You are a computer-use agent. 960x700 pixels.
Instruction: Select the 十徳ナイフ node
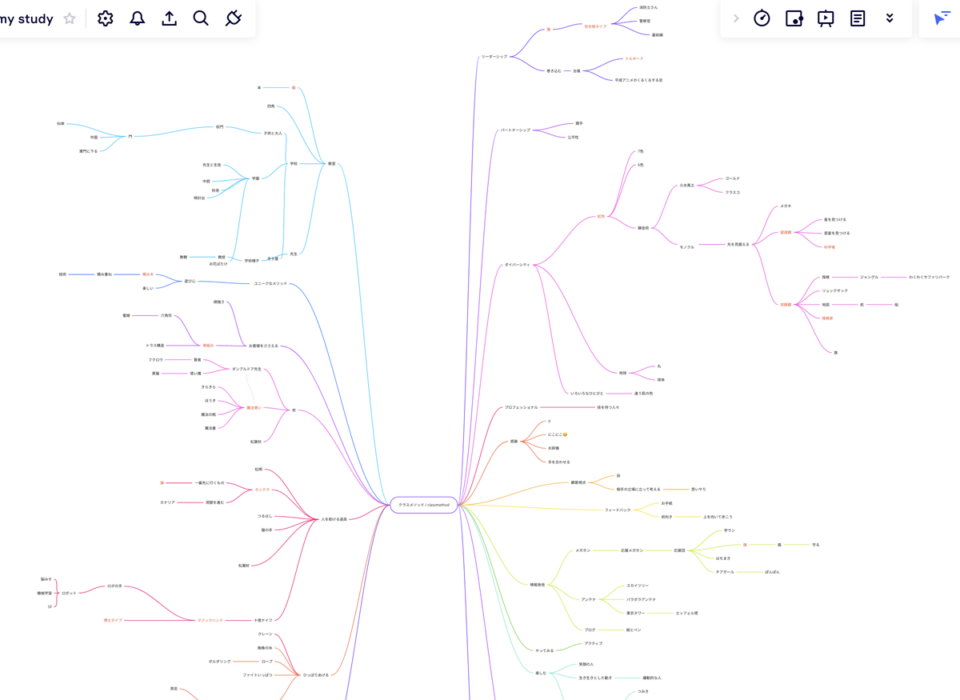263,620
